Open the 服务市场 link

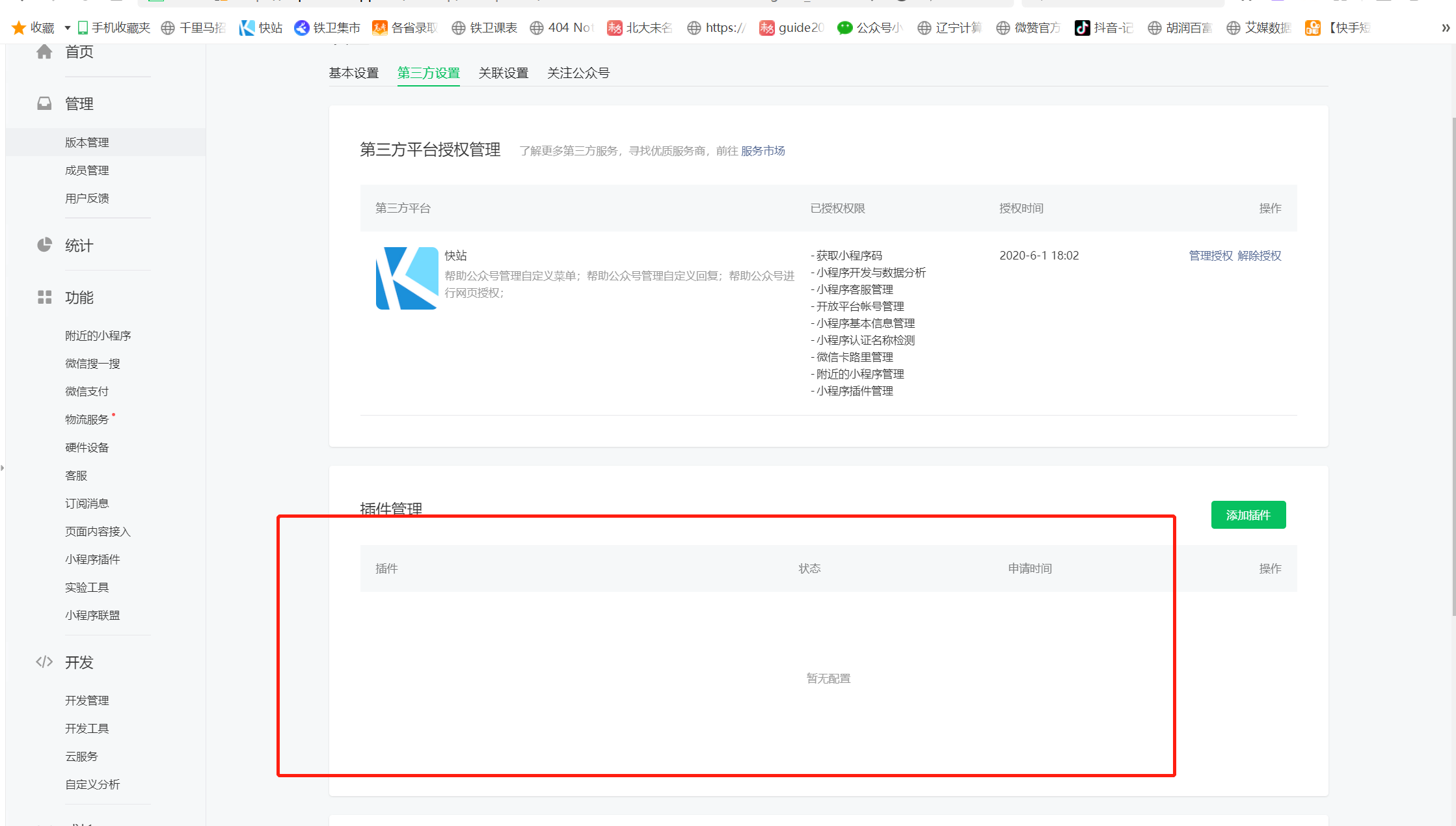coord(762,151)
